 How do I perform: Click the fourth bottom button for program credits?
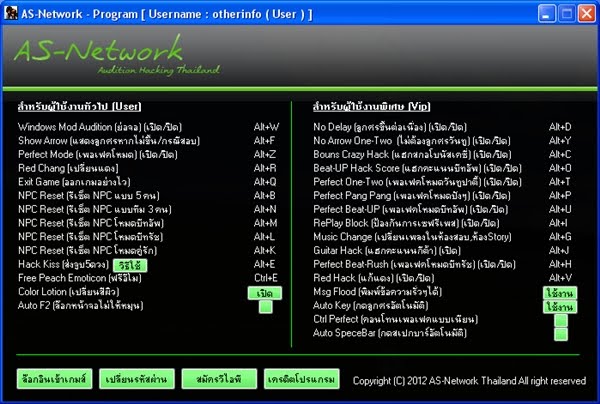[302, 379]
